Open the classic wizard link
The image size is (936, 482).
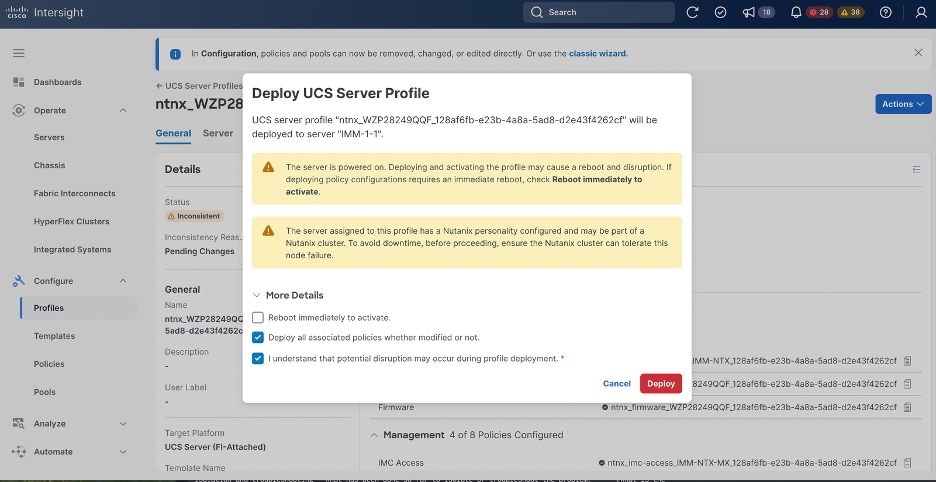tap(598, 53)
